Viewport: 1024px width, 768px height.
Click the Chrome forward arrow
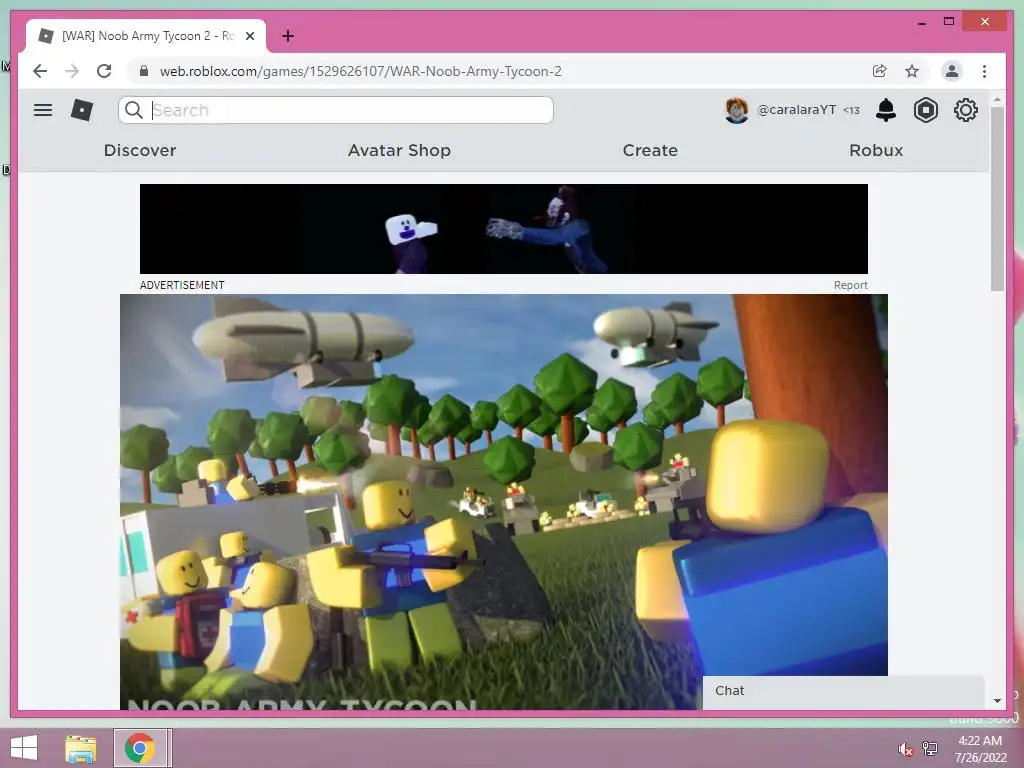coord(72,71)
